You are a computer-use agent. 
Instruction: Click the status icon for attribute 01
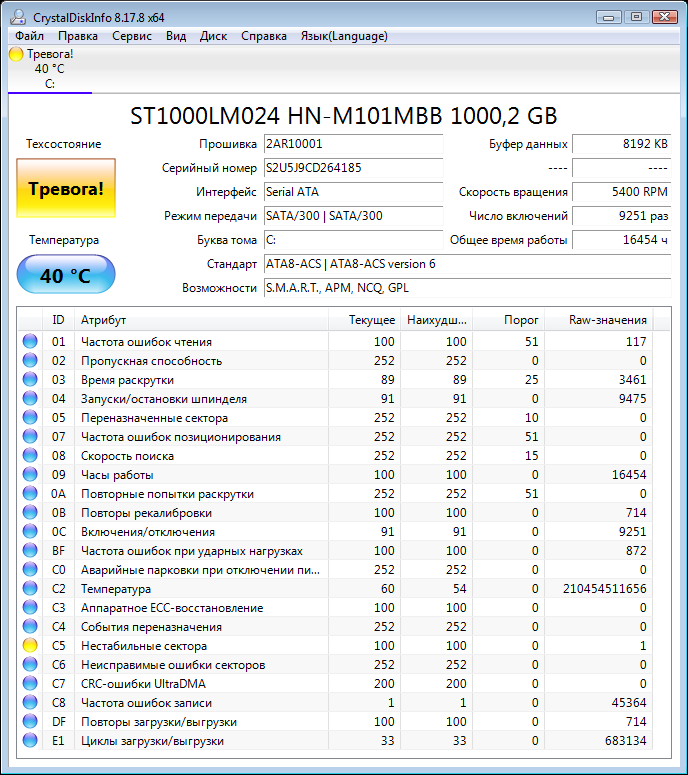tap(30, 341)
